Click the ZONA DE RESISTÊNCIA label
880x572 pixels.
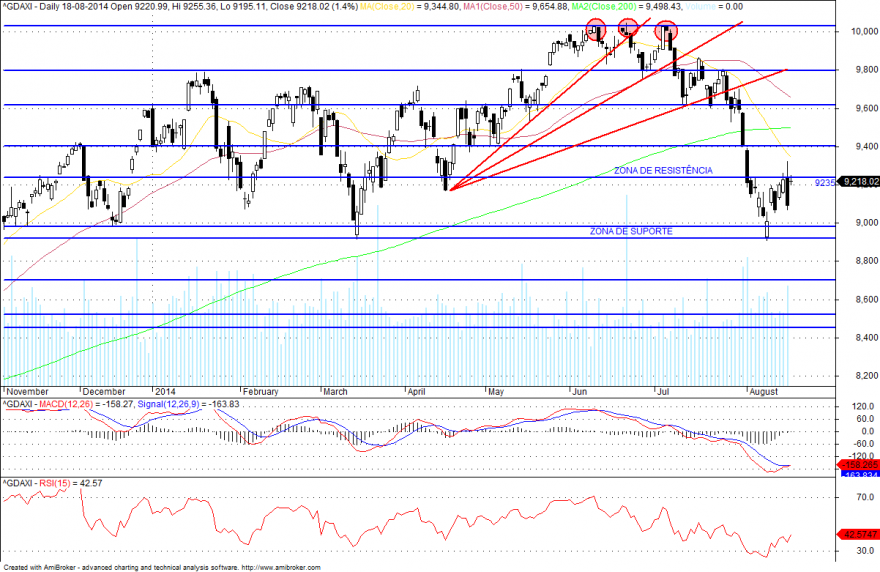click(x=663, y=170)
